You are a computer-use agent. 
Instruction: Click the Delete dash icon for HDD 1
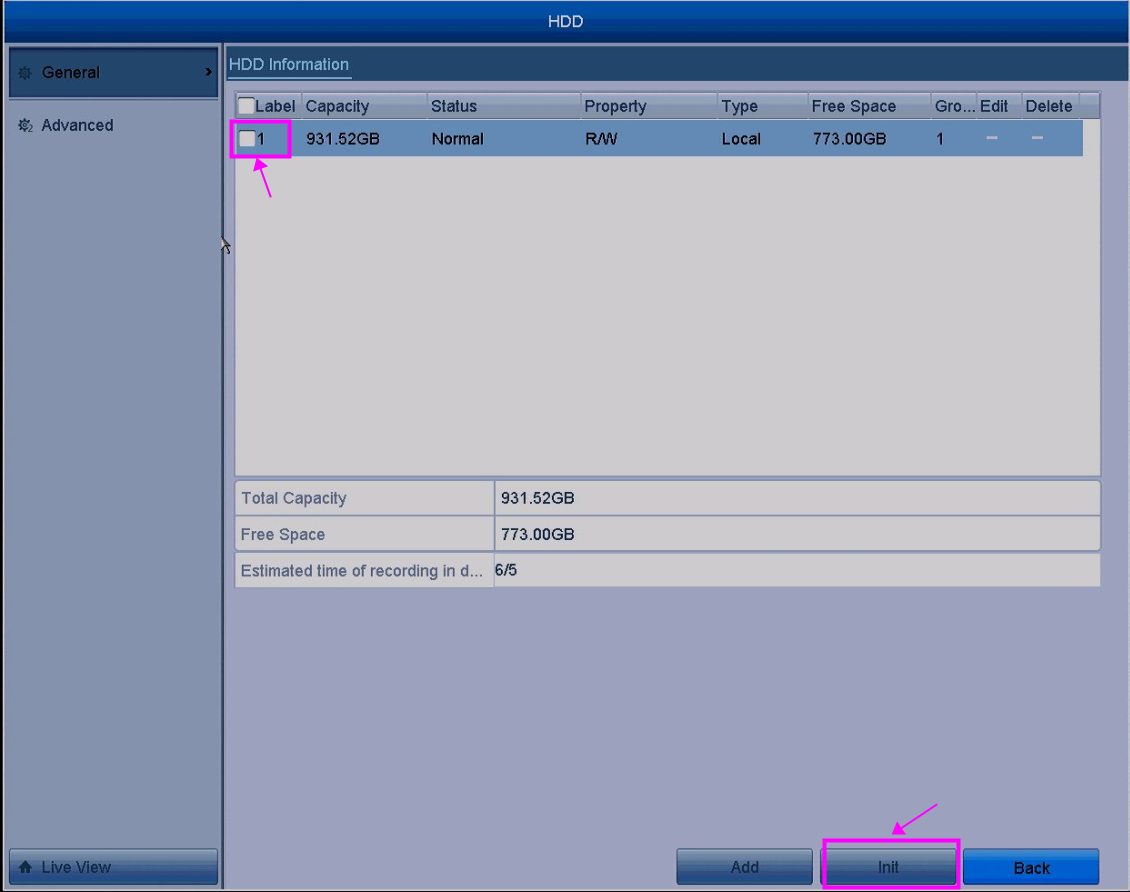pyautogui.click(x=1038, y=138)
